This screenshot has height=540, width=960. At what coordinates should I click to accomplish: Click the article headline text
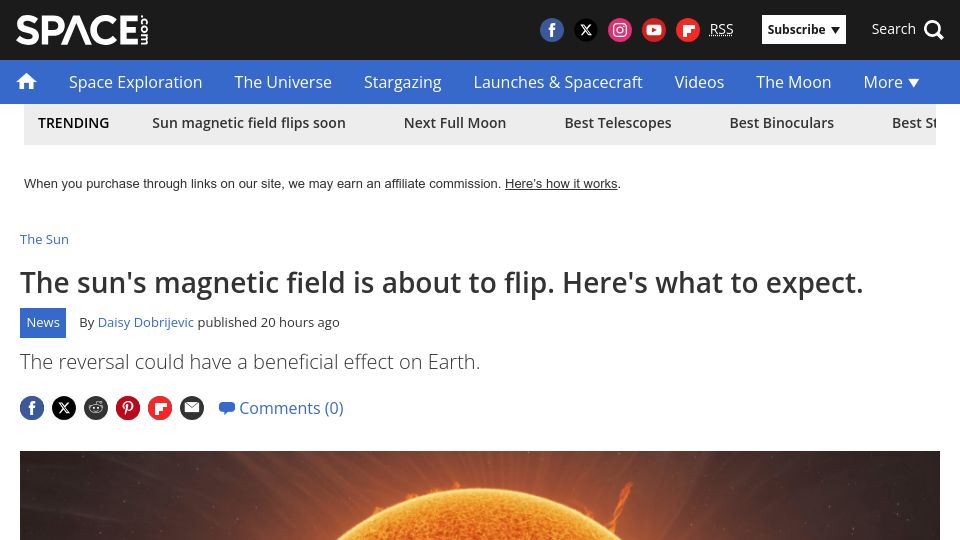[441, 283]
